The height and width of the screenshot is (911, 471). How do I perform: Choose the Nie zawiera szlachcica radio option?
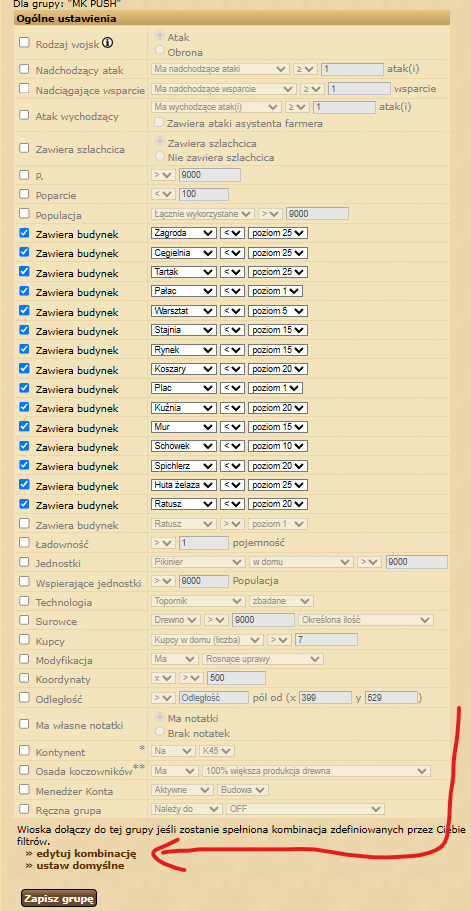[x=160, y=156]
